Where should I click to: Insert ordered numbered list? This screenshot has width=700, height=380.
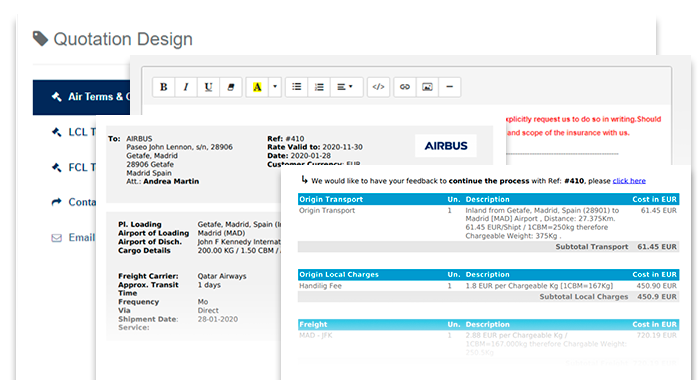coord(319,87)
